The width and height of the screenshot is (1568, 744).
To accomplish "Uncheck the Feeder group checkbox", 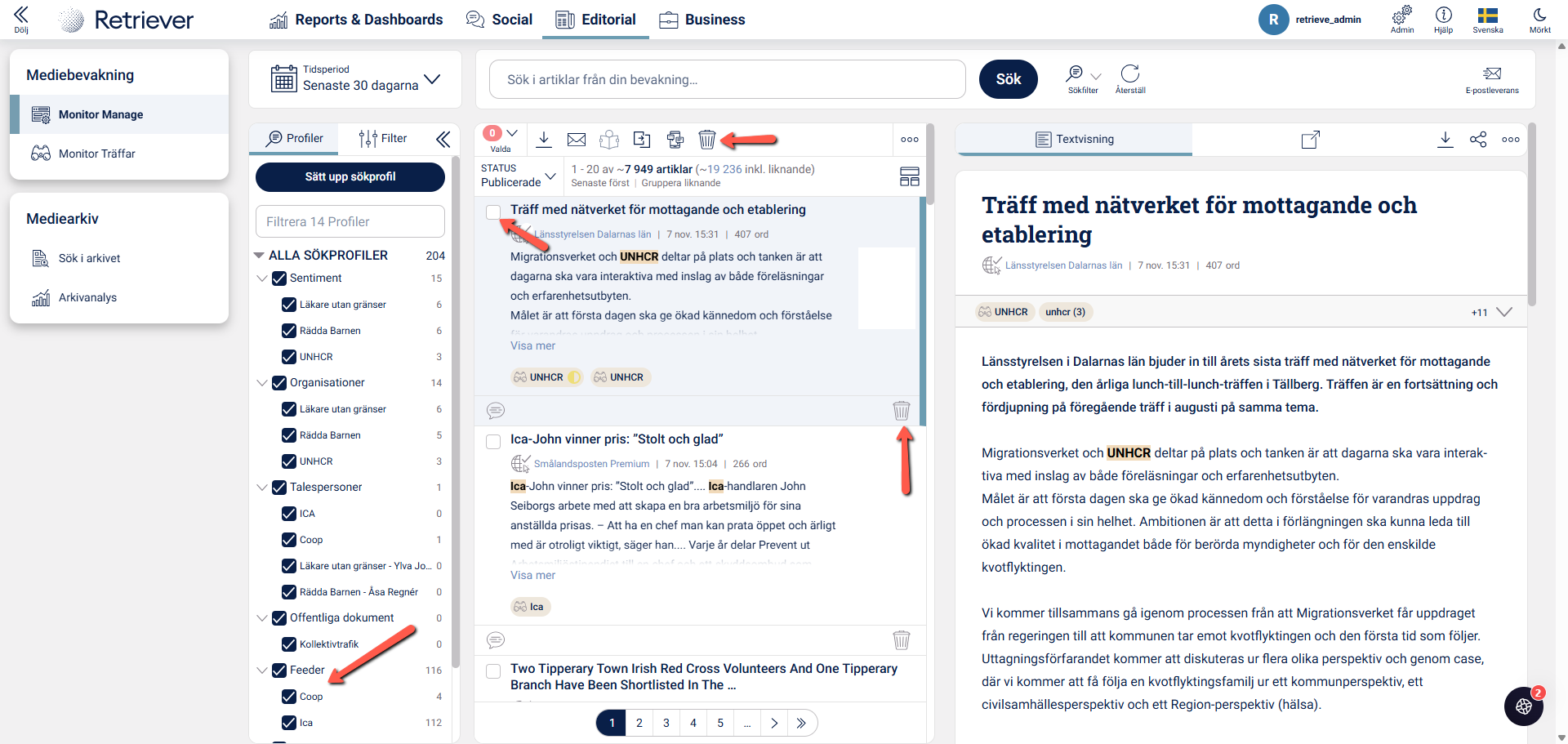I will [279, 670].
